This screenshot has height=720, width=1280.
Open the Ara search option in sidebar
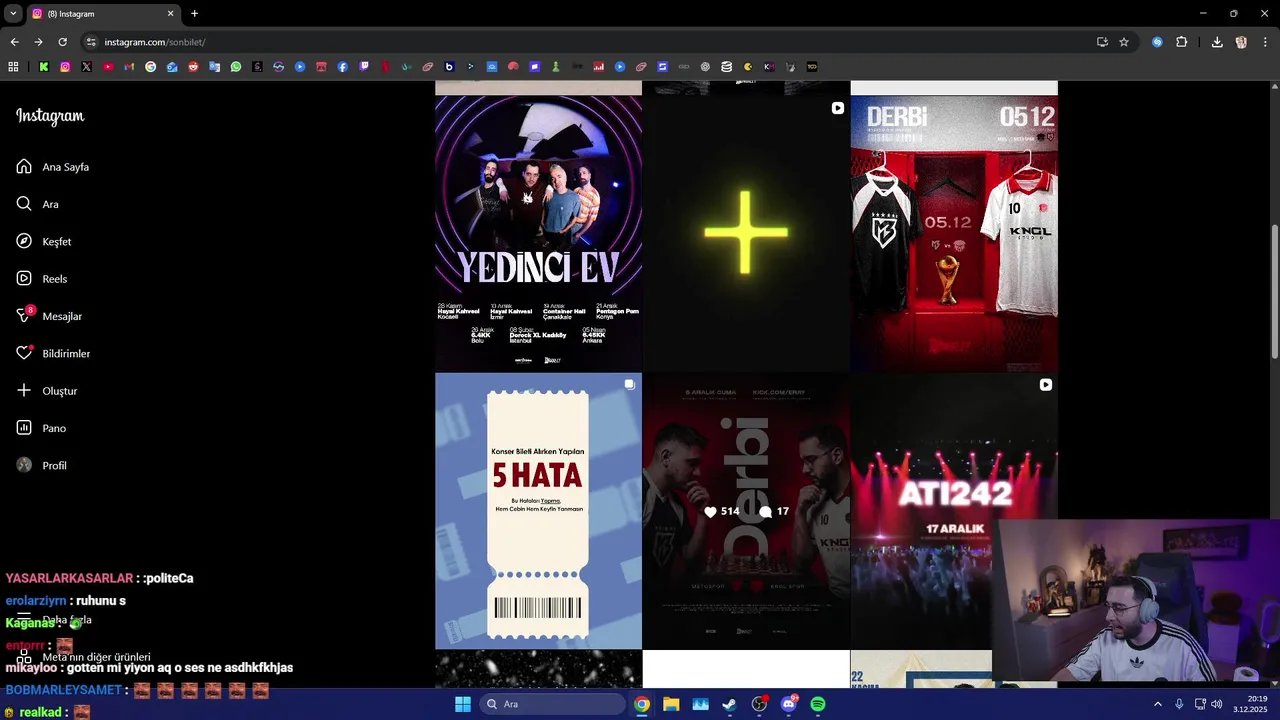pos(38,204)
